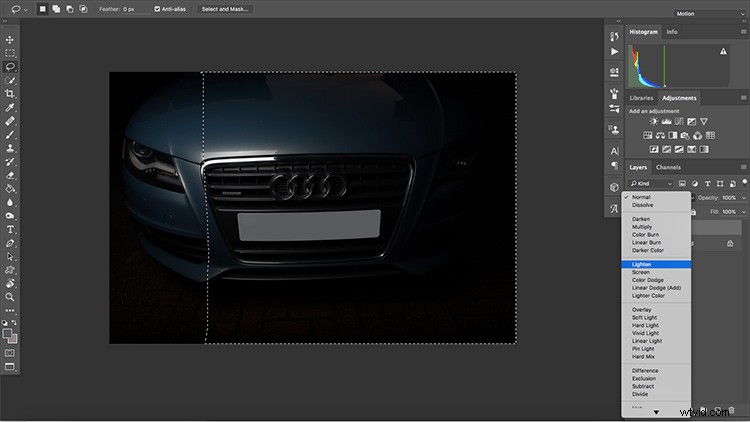The image size is (750, 422).
Task: Open the Actions play panel icon
Action: [x=614, y=52]
